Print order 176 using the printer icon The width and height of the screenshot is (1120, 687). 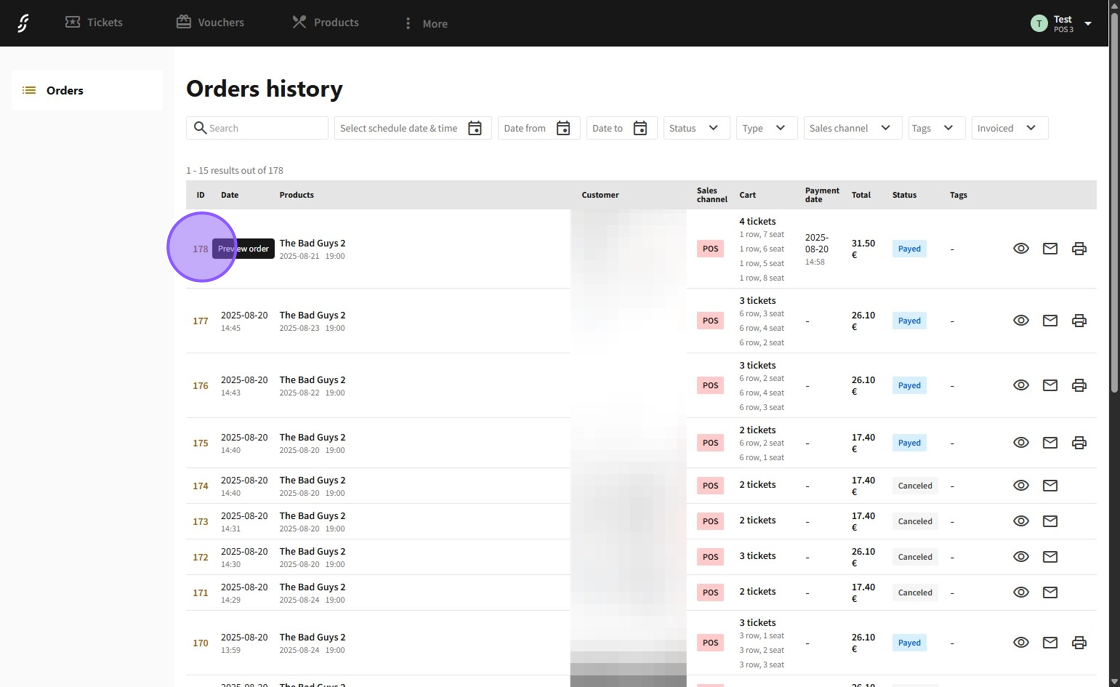pyautogui.click(x=1079, y=385)
